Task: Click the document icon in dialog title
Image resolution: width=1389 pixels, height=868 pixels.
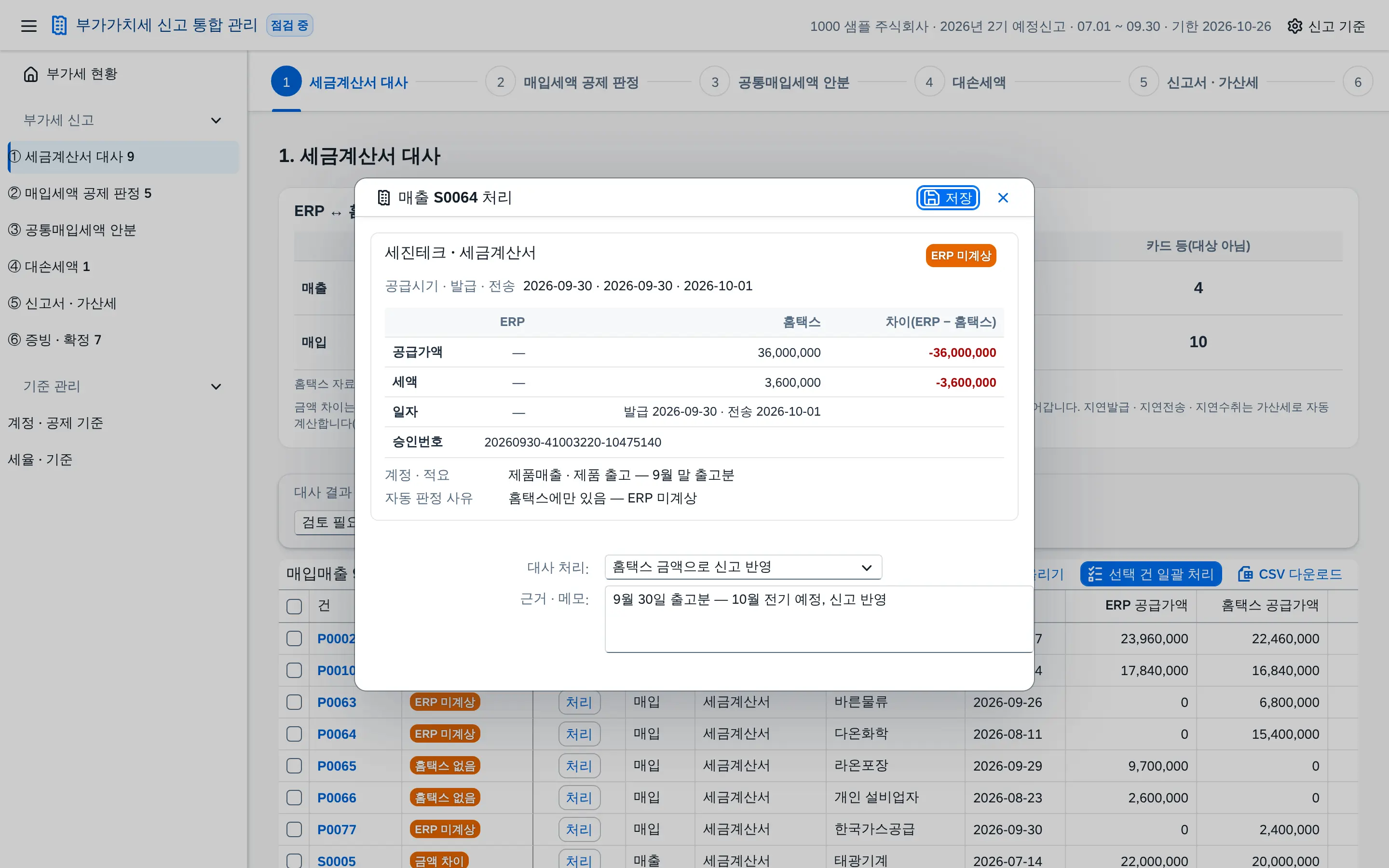Action: click(383, 198)
